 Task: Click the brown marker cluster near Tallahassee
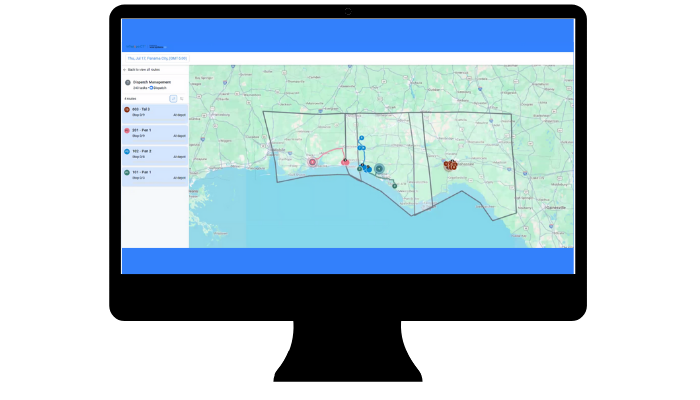coord(450,165)
